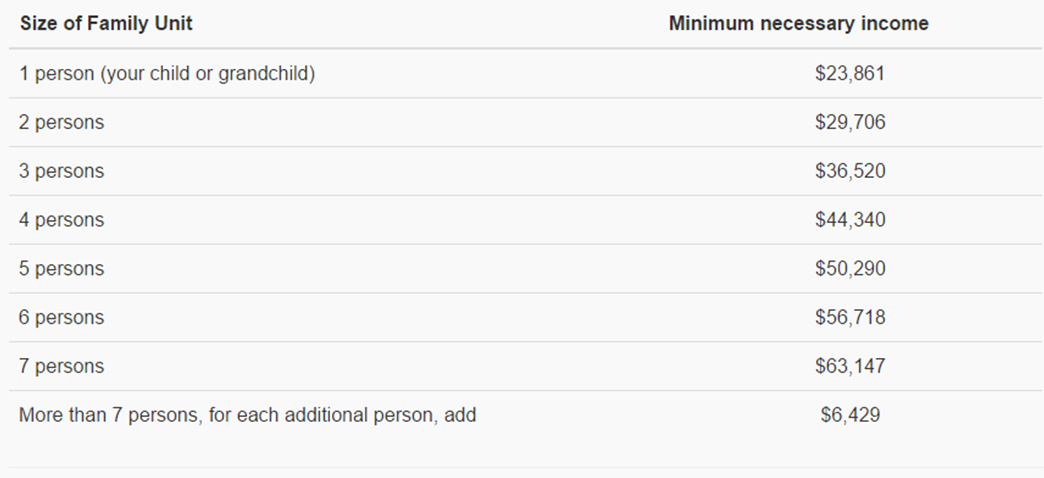1044x478 pixels.
Task: Click the $63,147 income value
Action: click(x=850, y=366)
